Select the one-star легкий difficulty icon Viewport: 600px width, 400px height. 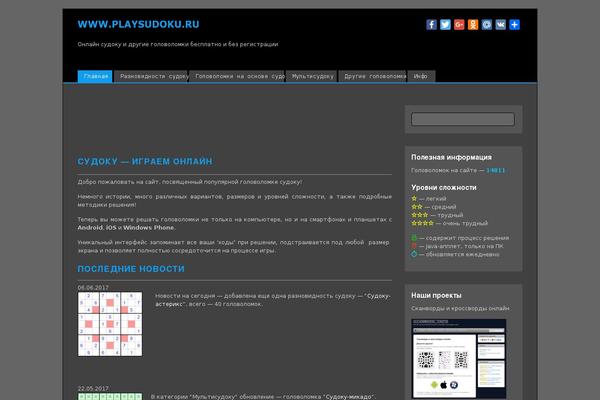coord(414,199)
